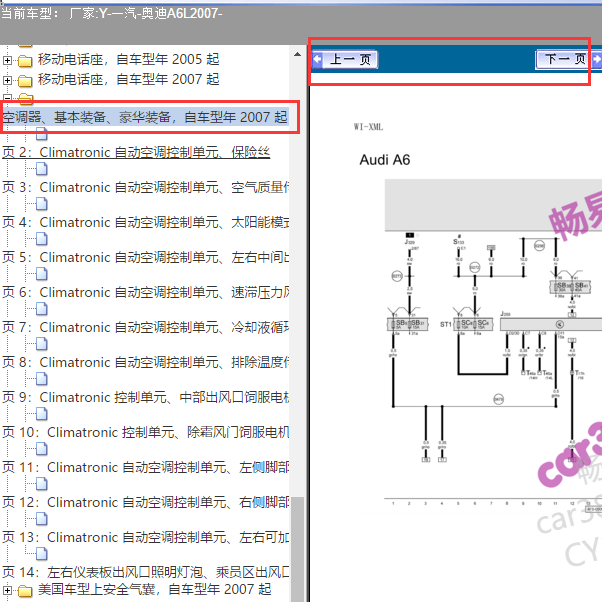The height and width of the screenshot is (602, 602).
Task: Click document icon above 页 13
Action: [42, 519]
